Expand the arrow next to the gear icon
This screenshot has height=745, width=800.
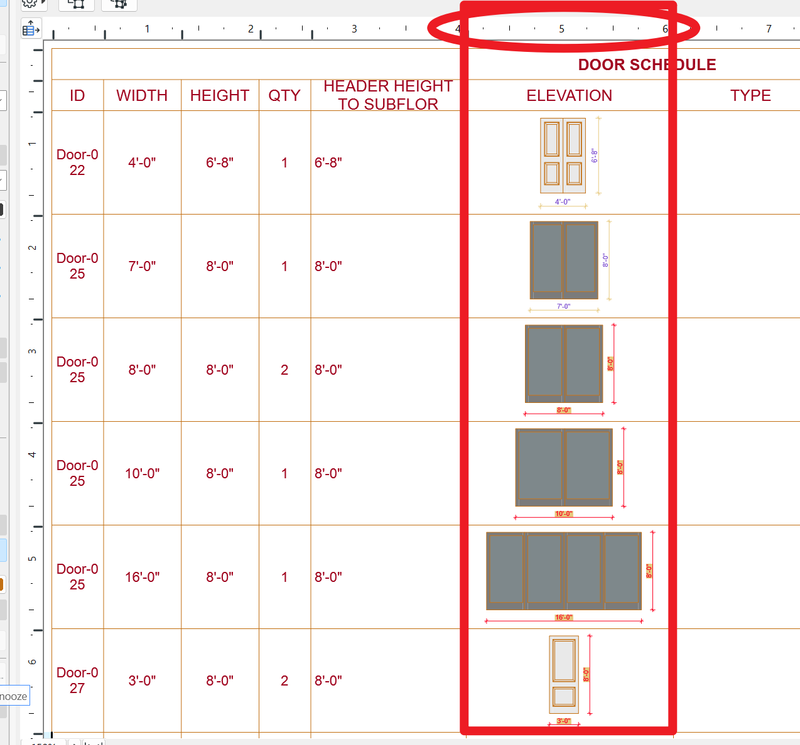click(44, 2)
